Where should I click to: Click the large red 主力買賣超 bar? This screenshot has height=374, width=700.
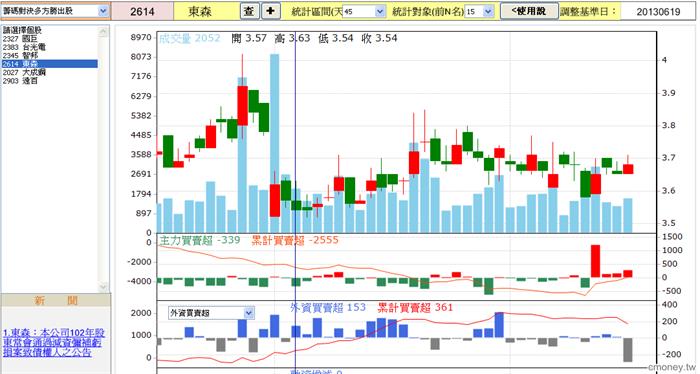(x=596, y=261)
